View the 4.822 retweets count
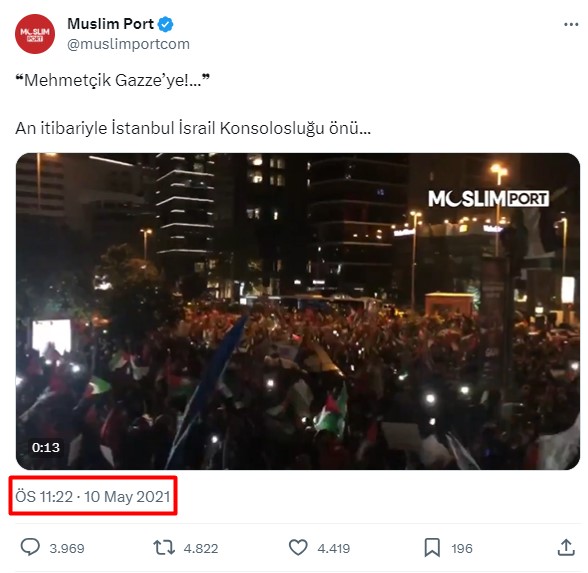The image size is (588, 573). click(201, 549)
